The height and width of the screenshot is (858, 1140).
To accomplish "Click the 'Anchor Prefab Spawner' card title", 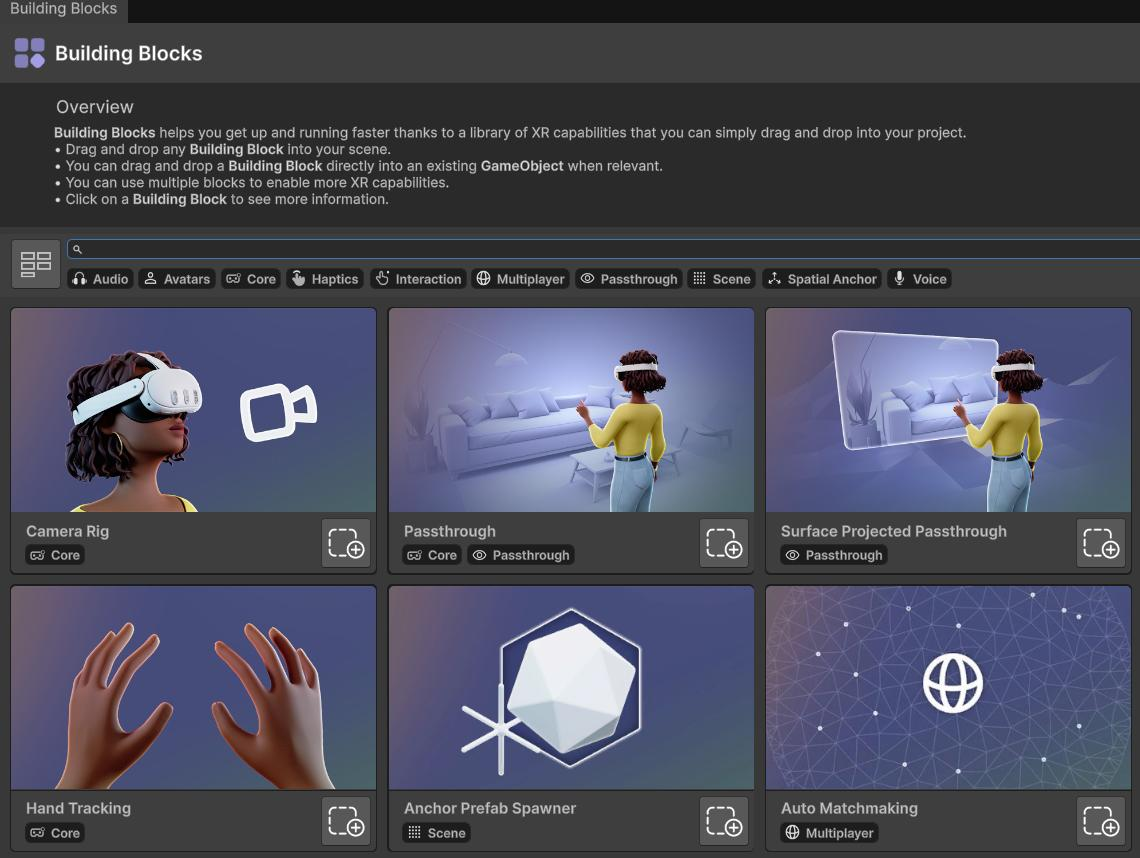I will 490,809.
